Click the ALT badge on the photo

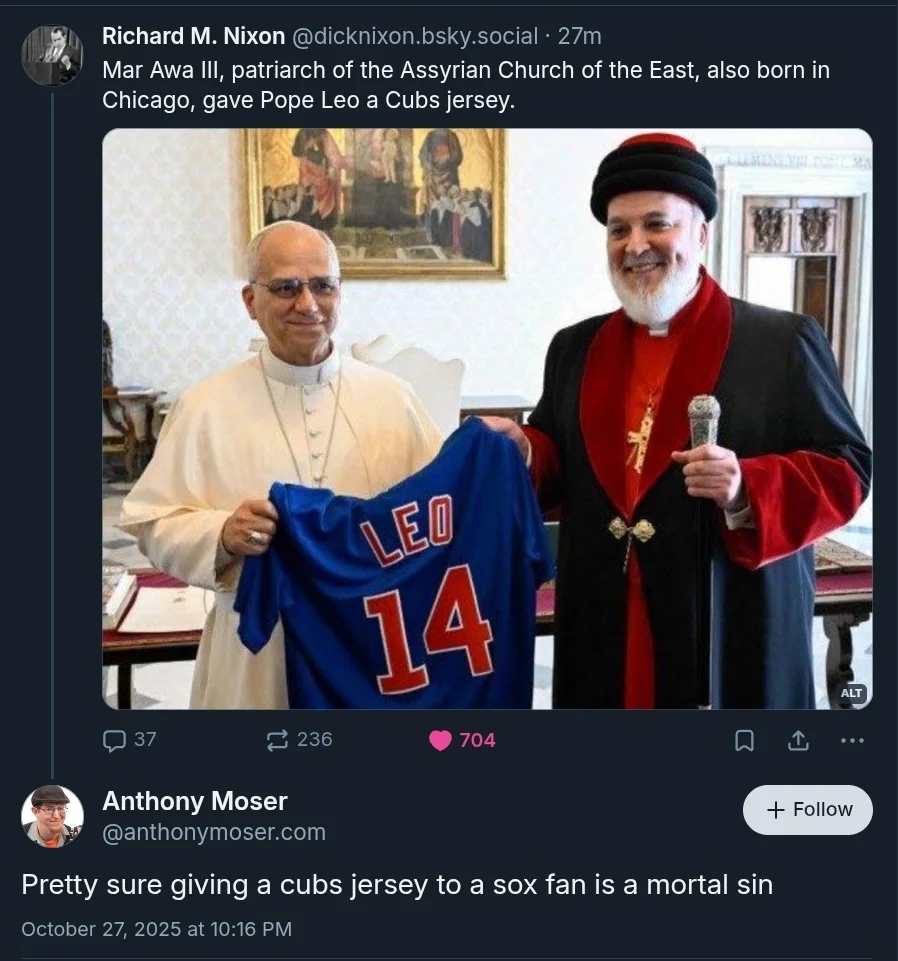(851, 693)
